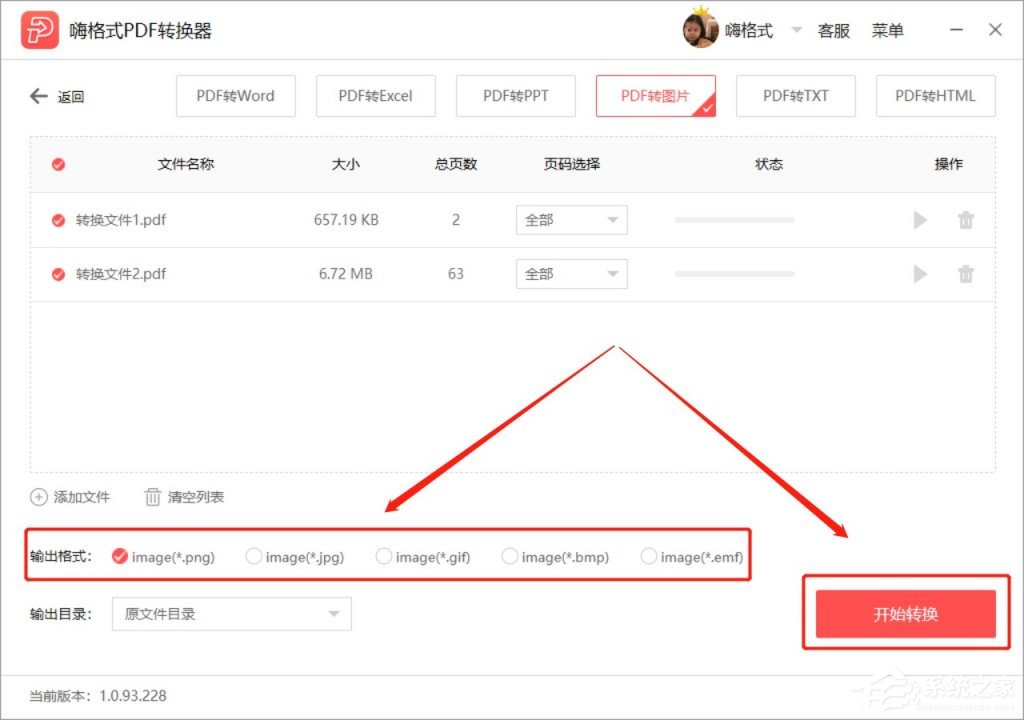Click the app logo at top left
The image size is (1024, 720).
click(41, 29)
